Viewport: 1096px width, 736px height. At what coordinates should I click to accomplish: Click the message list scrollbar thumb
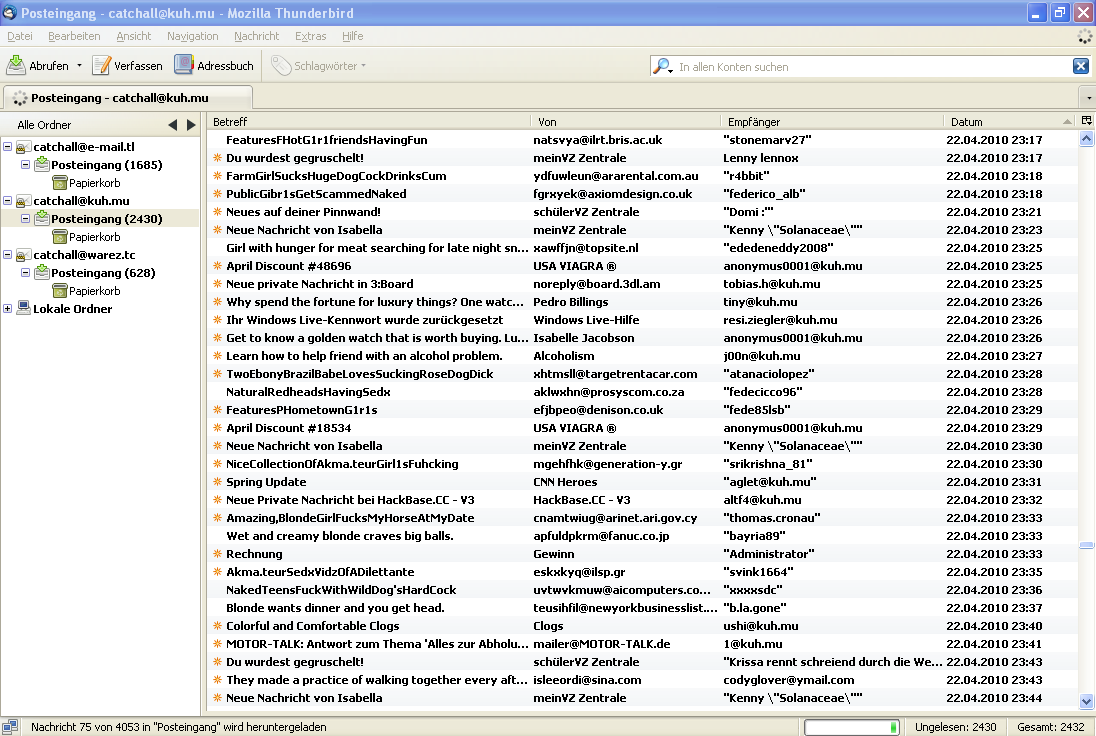coord(1086,544)
